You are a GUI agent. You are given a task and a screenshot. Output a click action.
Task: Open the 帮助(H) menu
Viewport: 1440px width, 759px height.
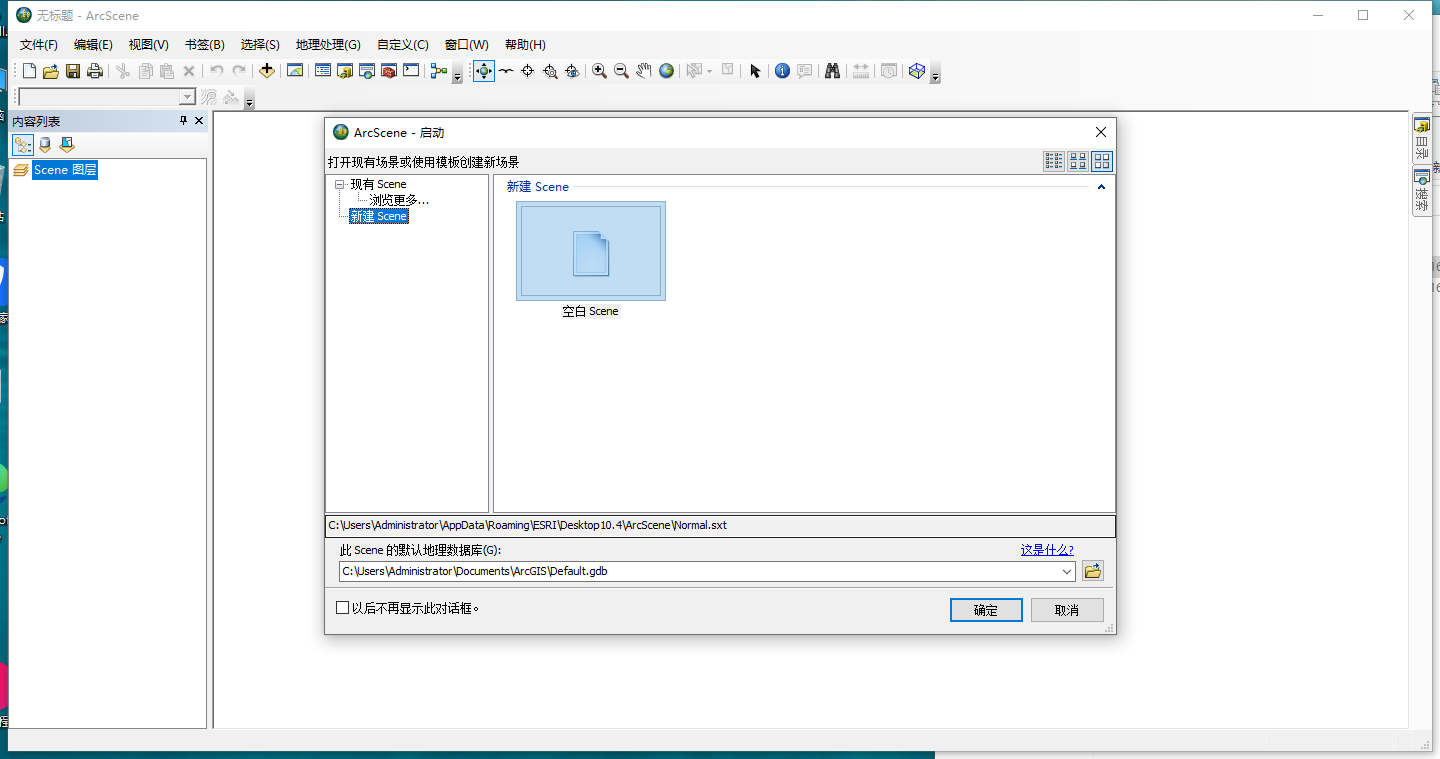[x=525, y=45]
